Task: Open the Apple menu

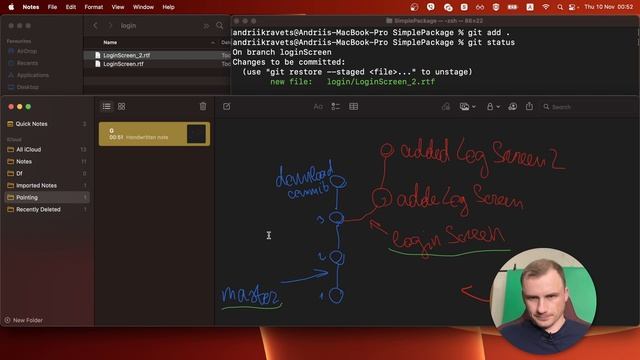Action: tap(11, 7)
